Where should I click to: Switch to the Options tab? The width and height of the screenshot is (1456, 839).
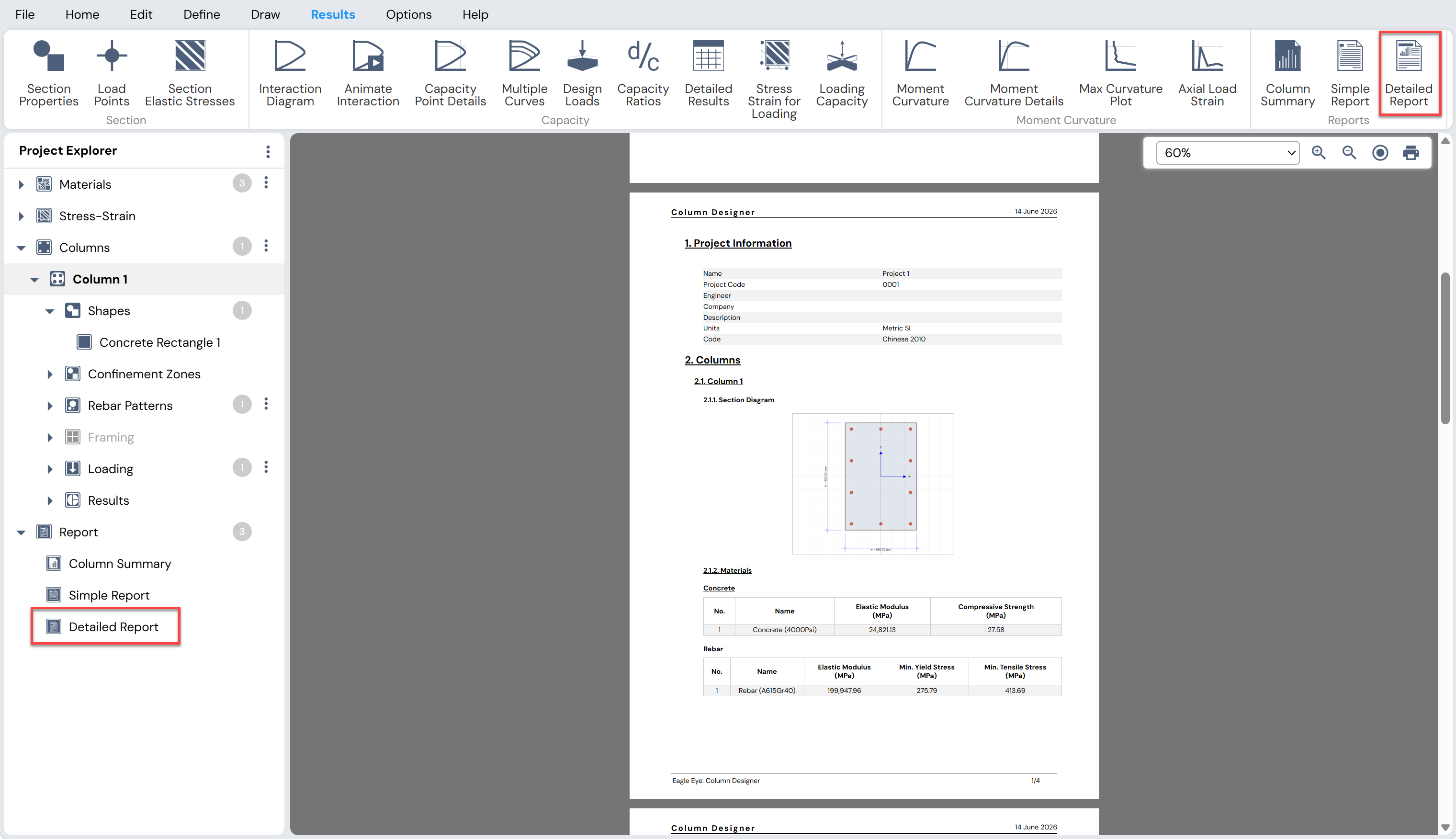[x=408, y=14]
